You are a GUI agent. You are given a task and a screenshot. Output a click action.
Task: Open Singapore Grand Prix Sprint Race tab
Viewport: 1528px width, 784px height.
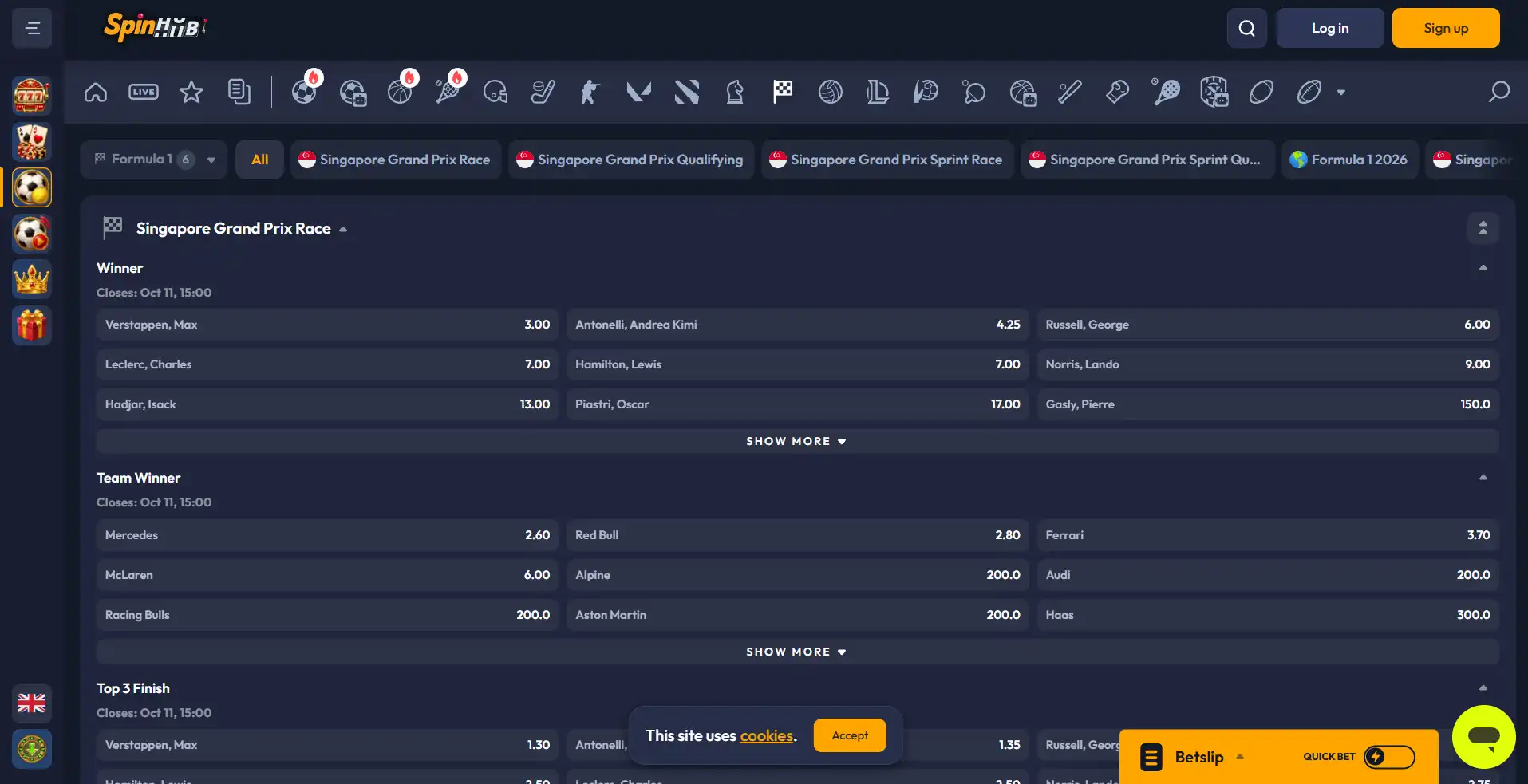coord(886,160)
